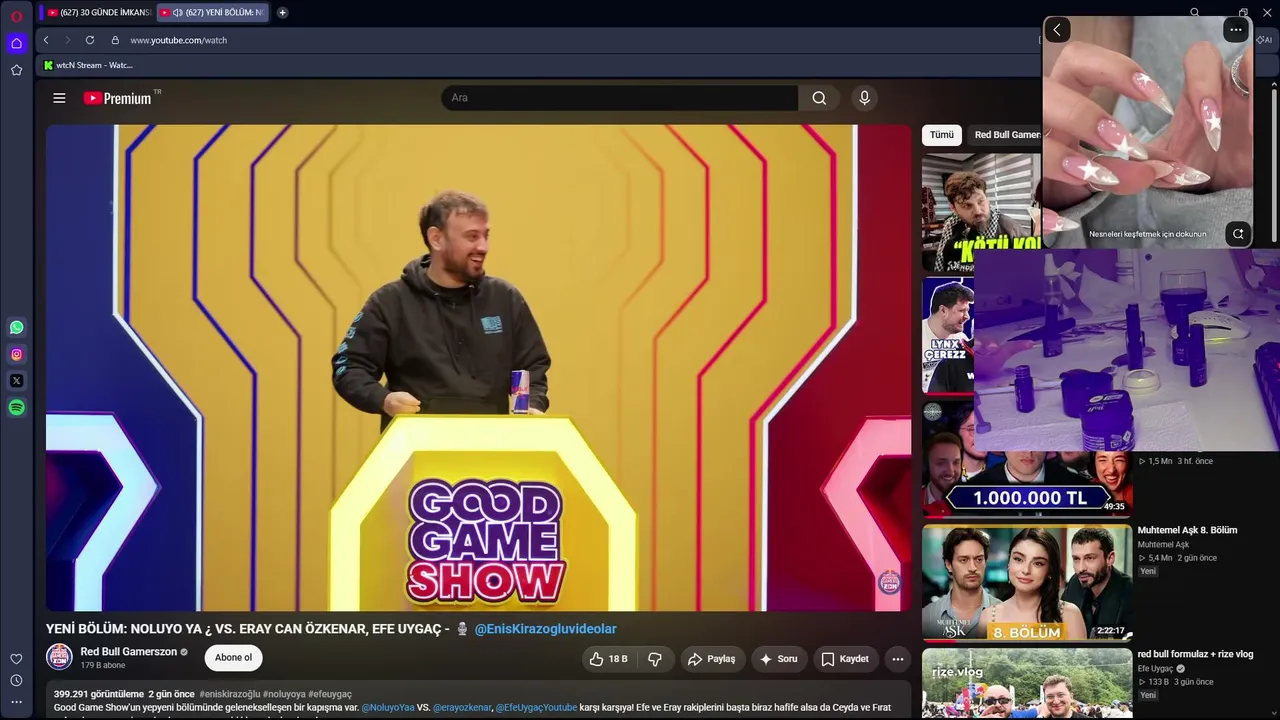Restore the browser window size
1280x720 pixels.
tap(1243, 13)
